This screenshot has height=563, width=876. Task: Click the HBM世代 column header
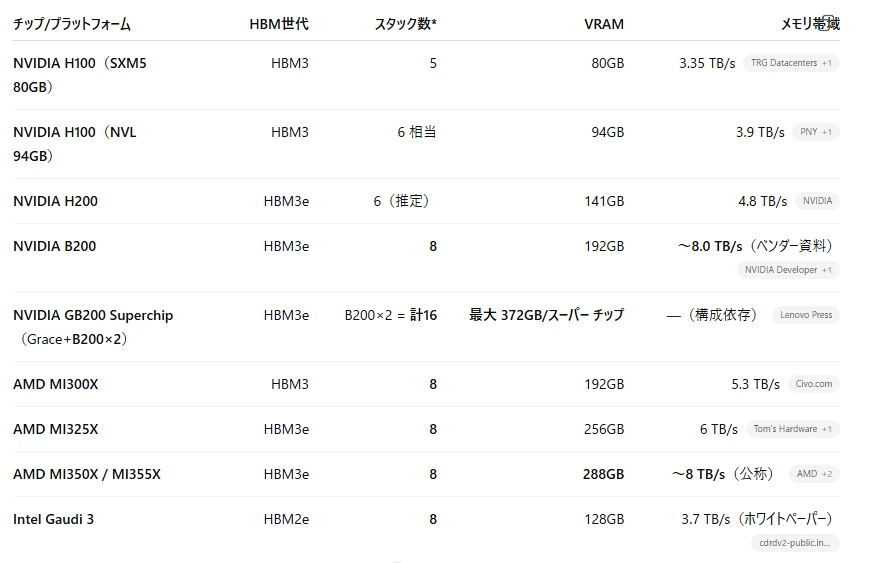[x=279, y=24]
